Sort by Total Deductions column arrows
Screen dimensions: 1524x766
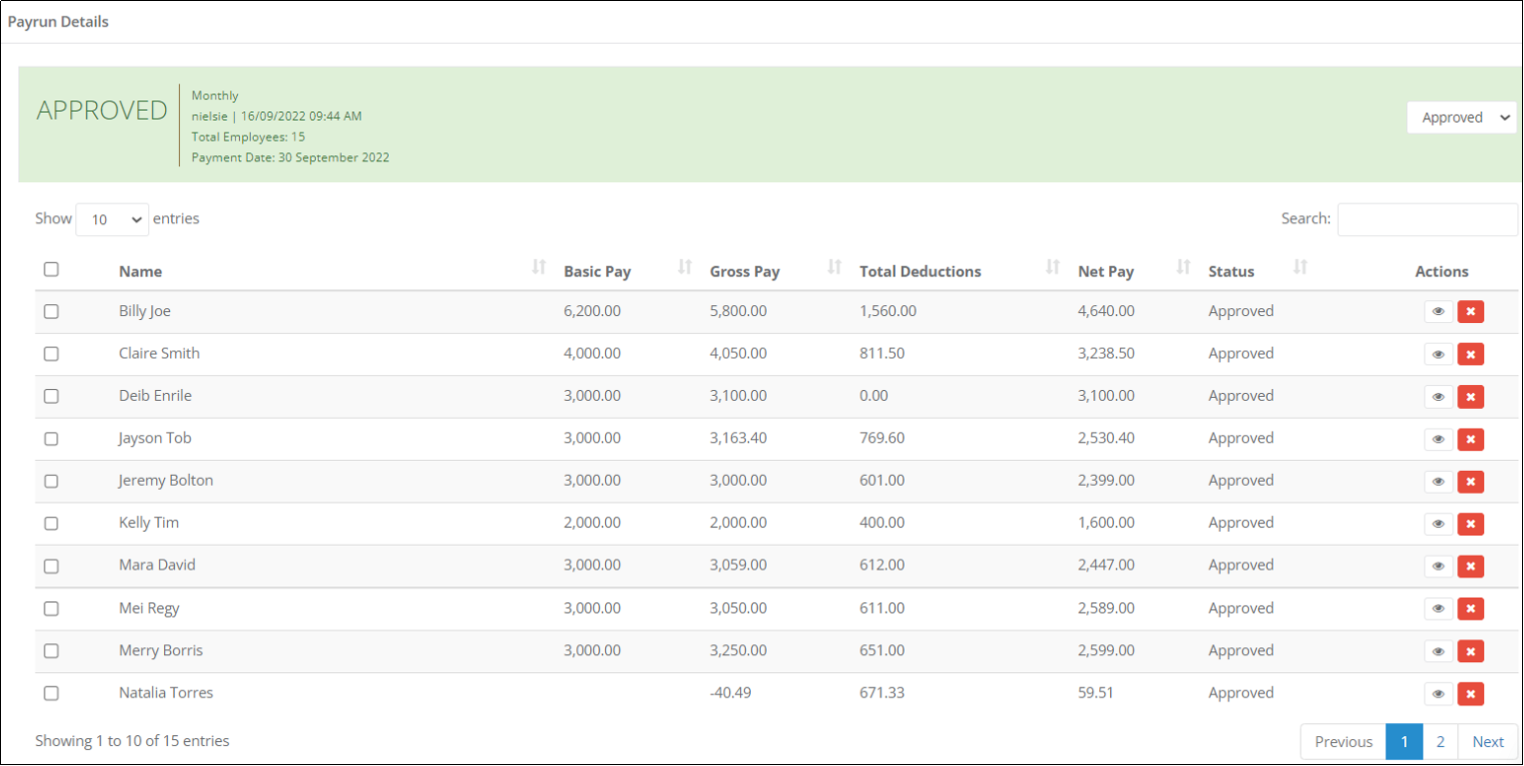(x=1053, y=267)
